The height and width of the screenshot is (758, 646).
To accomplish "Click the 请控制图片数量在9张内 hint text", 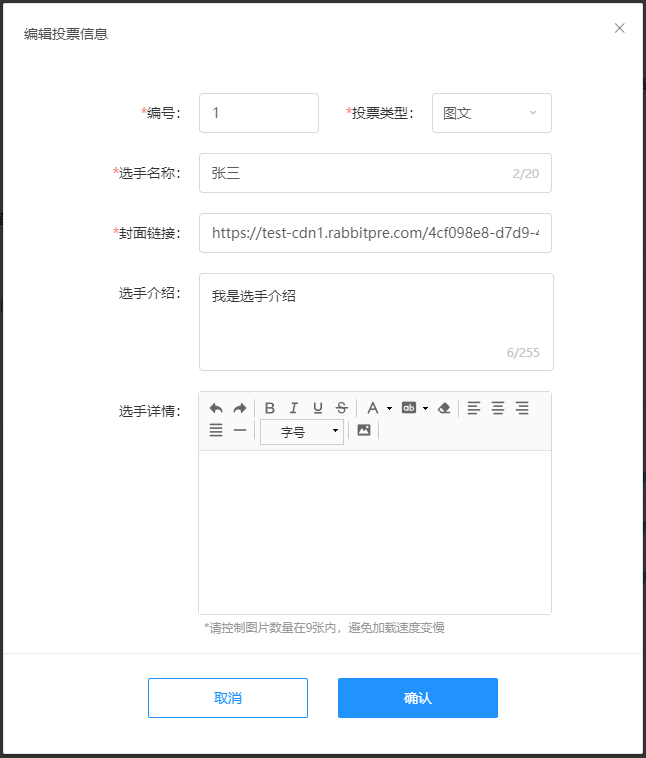I will point(324,627).
